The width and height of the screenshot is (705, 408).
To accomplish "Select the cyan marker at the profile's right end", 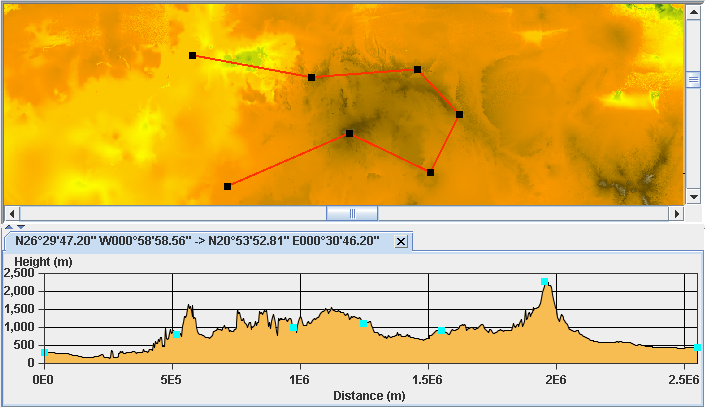I will 697,347.
